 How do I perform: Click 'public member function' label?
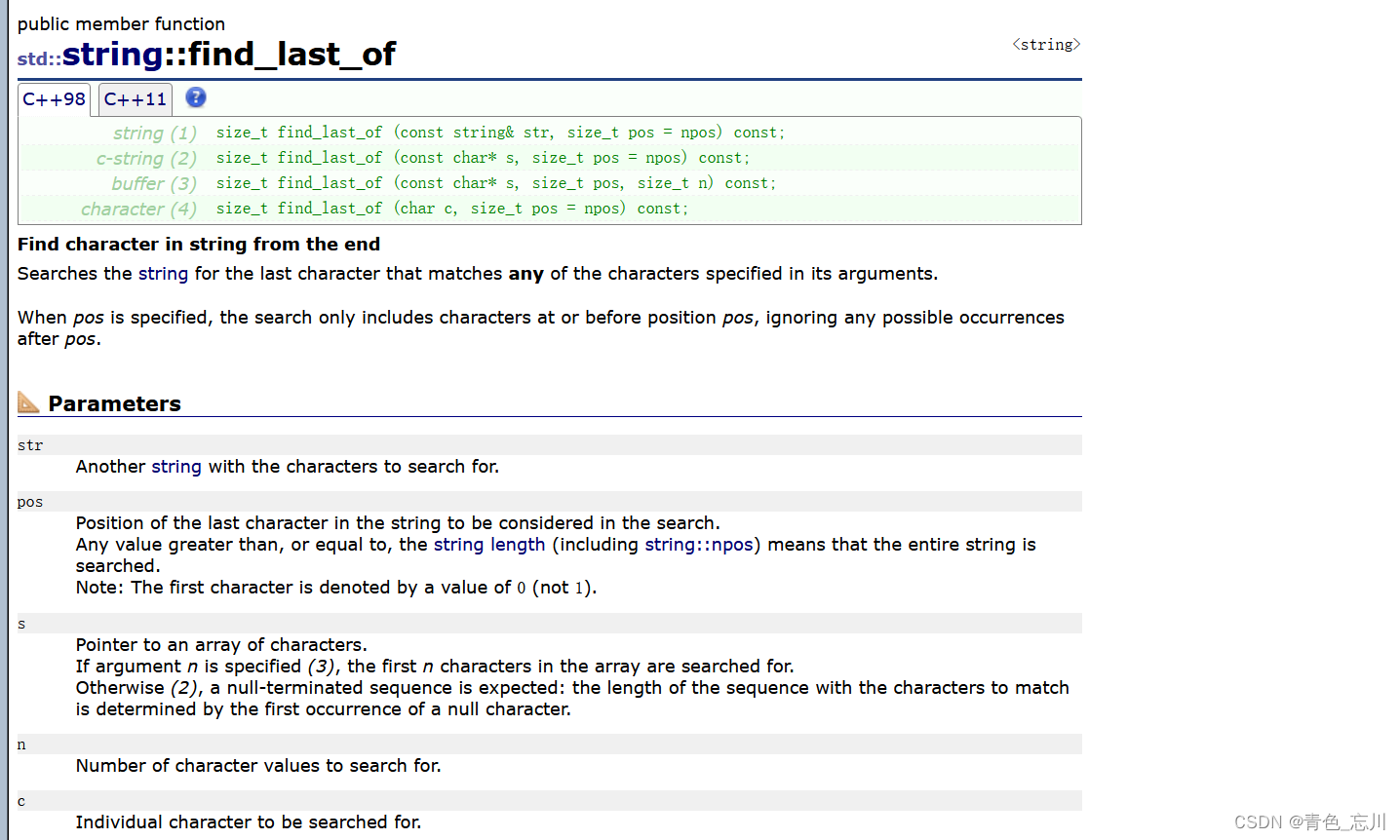[x=121, y=24]
